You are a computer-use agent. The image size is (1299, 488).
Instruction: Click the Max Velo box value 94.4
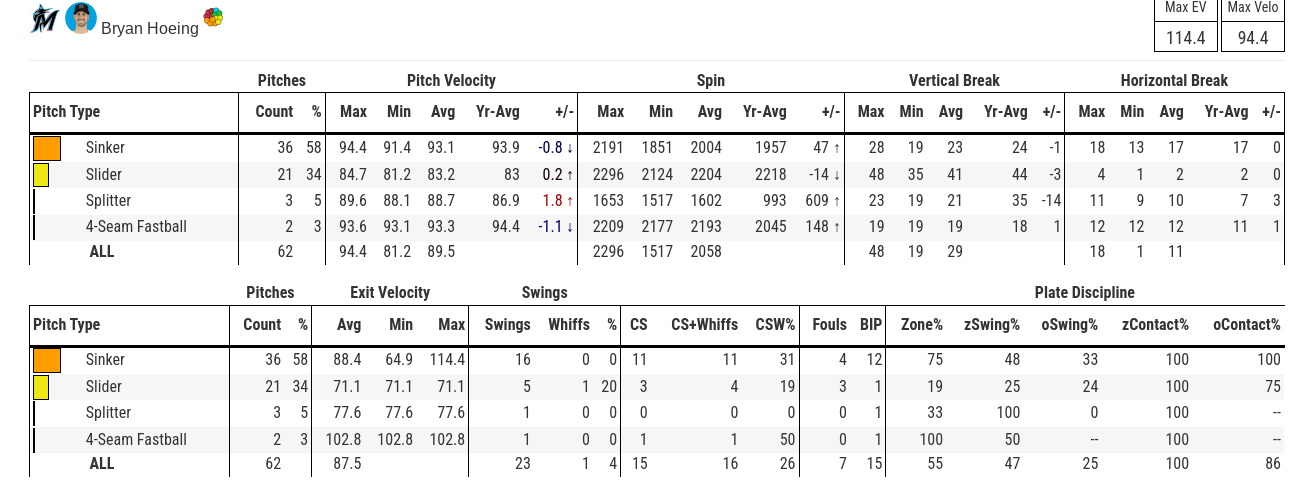tap(1253, 38)
